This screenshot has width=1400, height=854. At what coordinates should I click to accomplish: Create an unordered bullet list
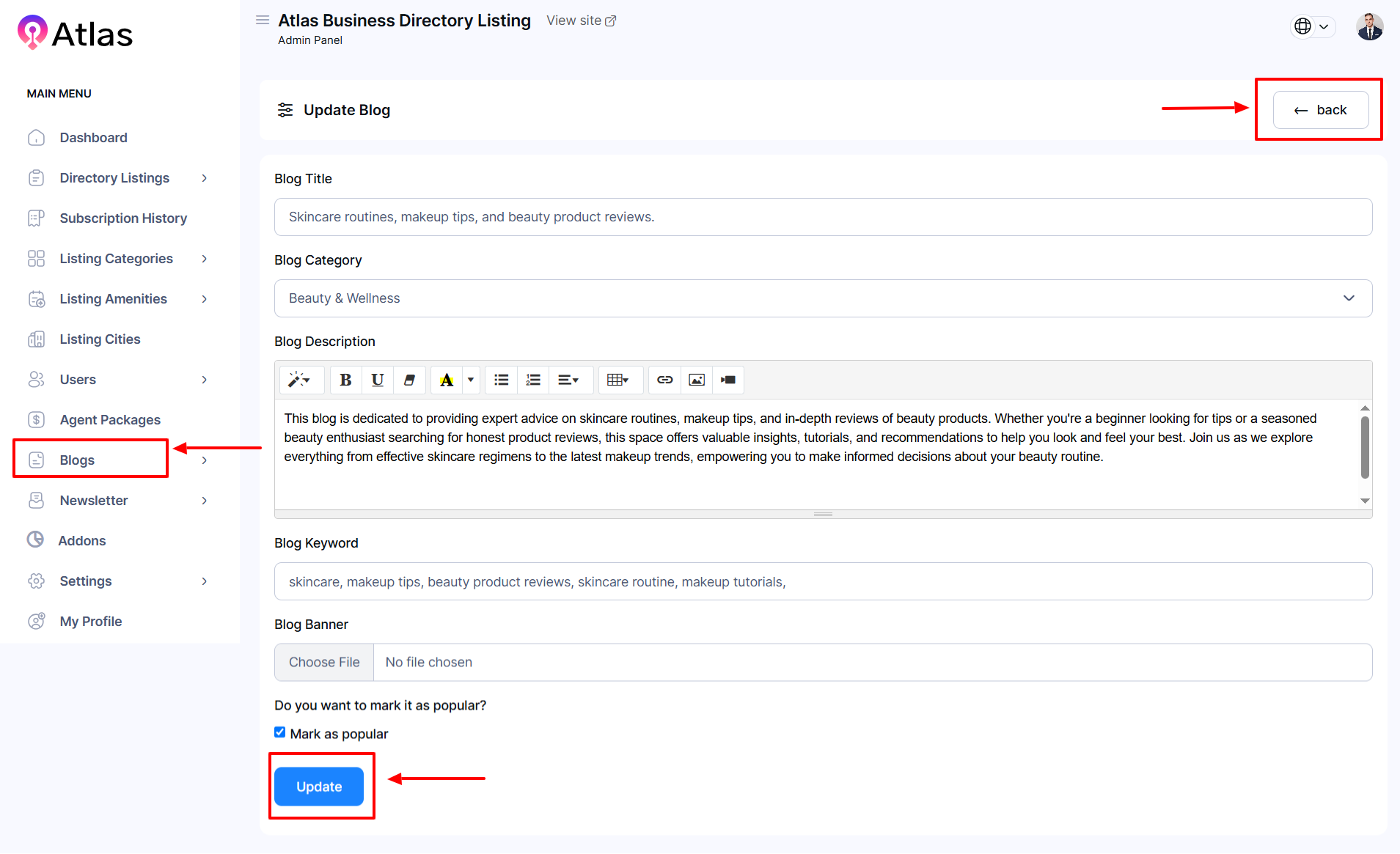[x=502, y=380]
